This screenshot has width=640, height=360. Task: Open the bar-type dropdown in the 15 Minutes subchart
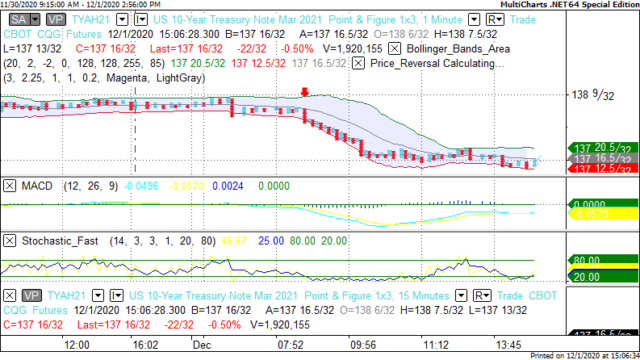pyautogui.click(x=116, y=296)
